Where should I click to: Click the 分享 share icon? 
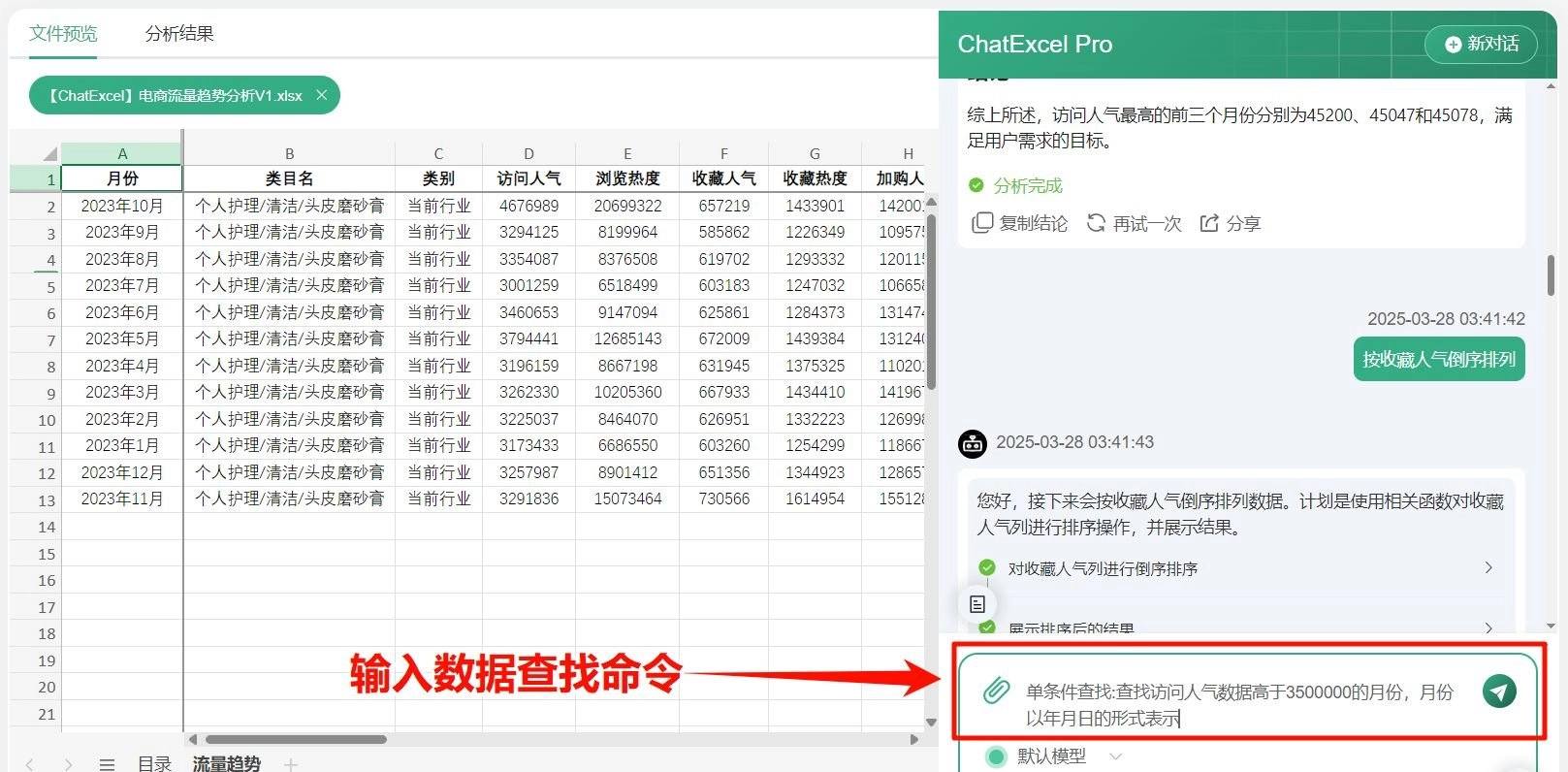click(x=1209, y=223)
